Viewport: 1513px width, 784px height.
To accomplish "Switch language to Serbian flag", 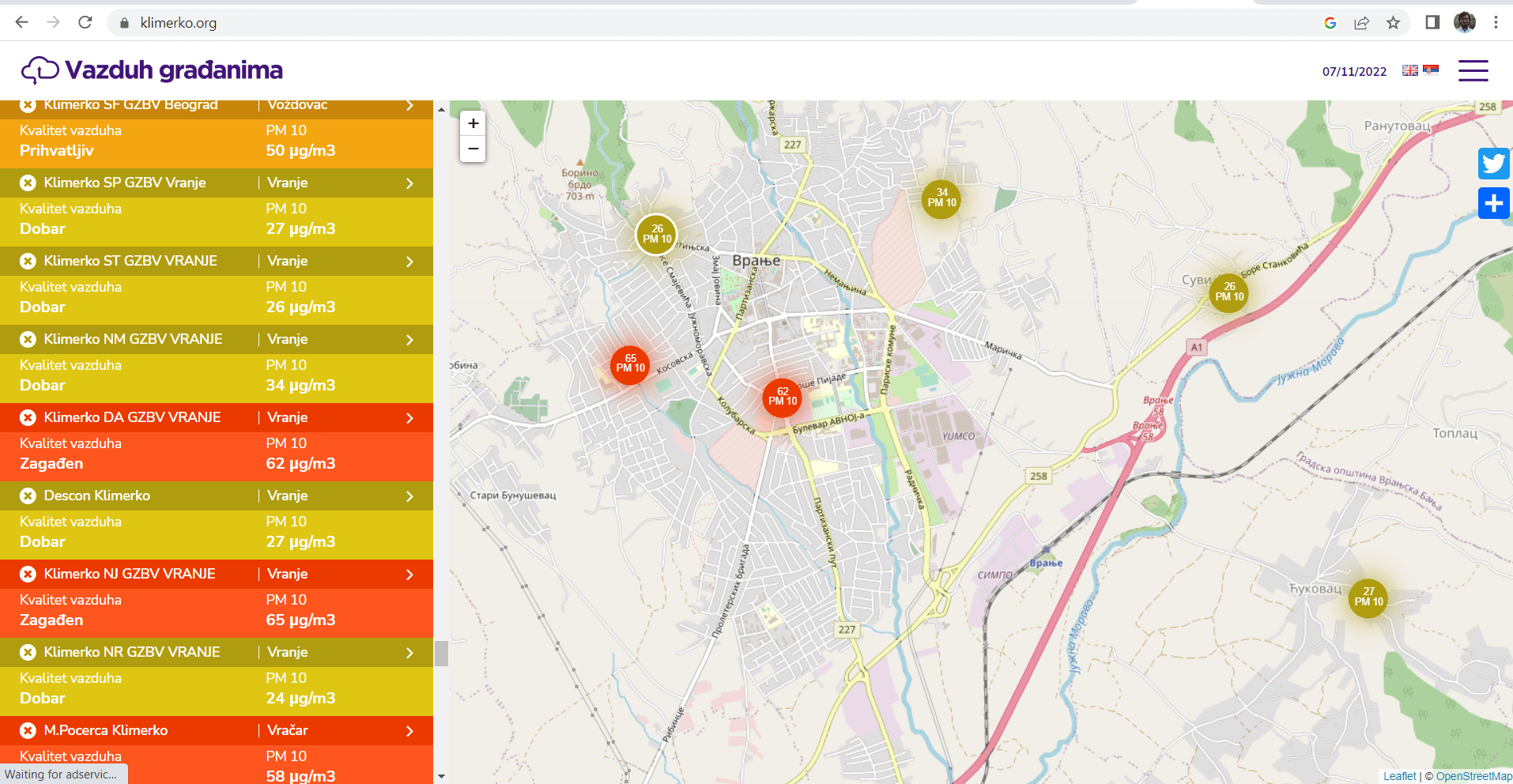I will [x=1431, y=70].
